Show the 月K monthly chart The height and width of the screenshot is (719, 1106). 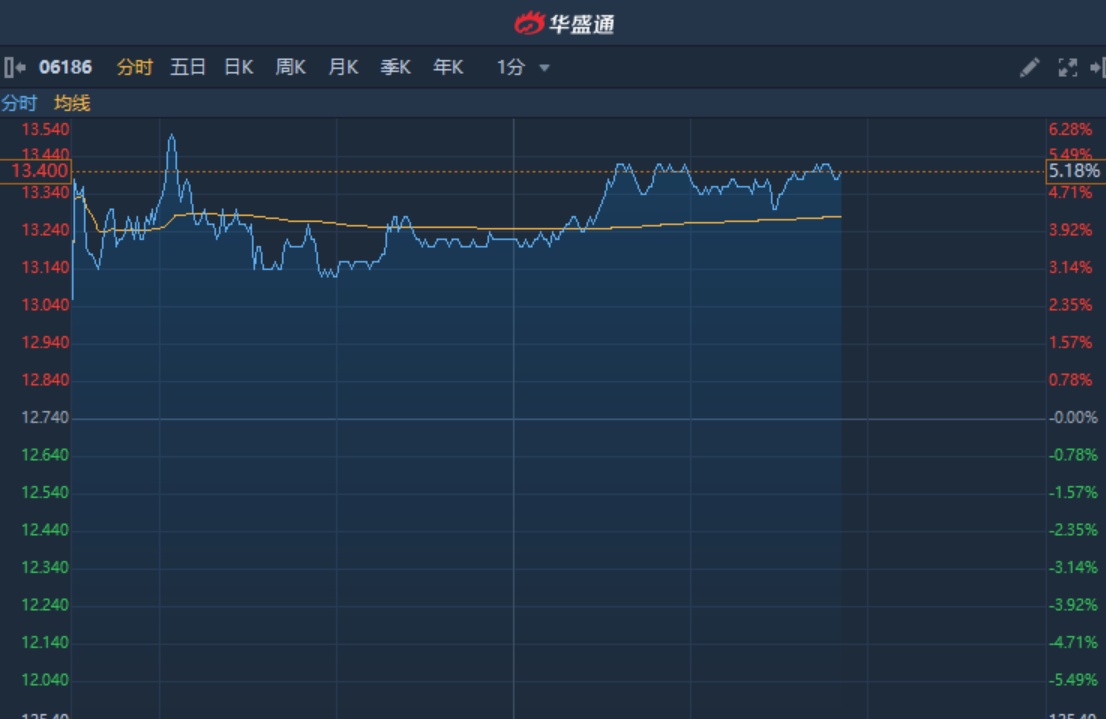(343, 68)
